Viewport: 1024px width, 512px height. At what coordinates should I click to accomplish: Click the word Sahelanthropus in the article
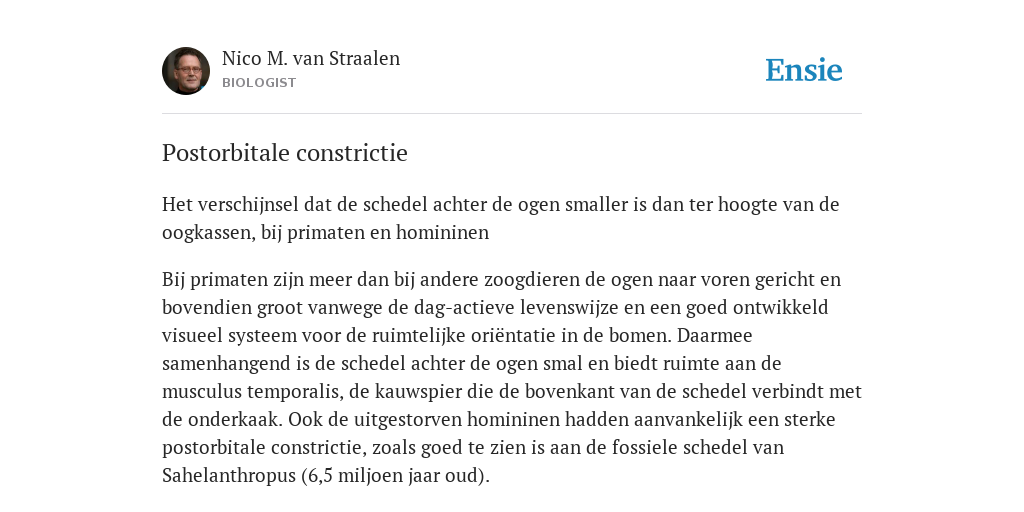click(x=229, y=475)
